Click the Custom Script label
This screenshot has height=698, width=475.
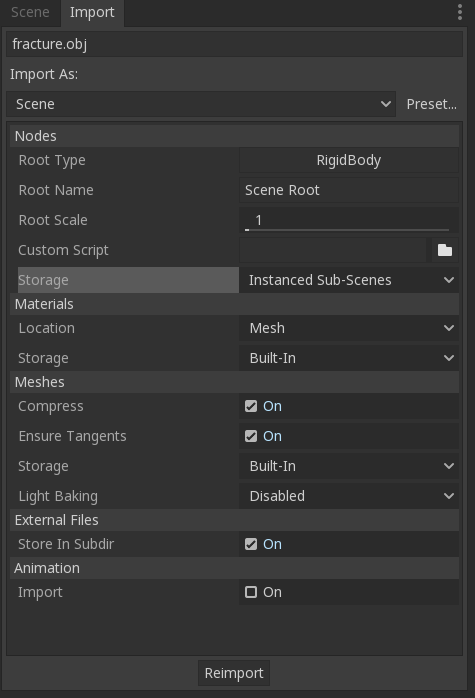(63, 250)
